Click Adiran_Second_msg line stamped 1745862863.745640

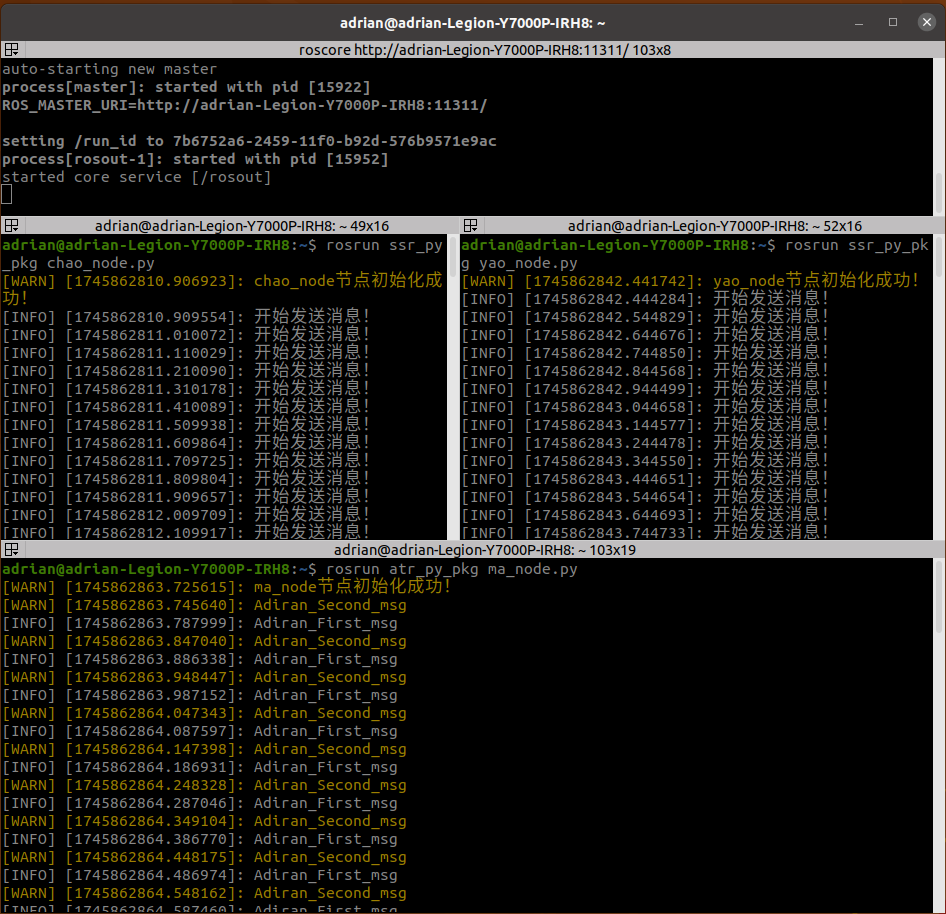click(x=205, y=605)
